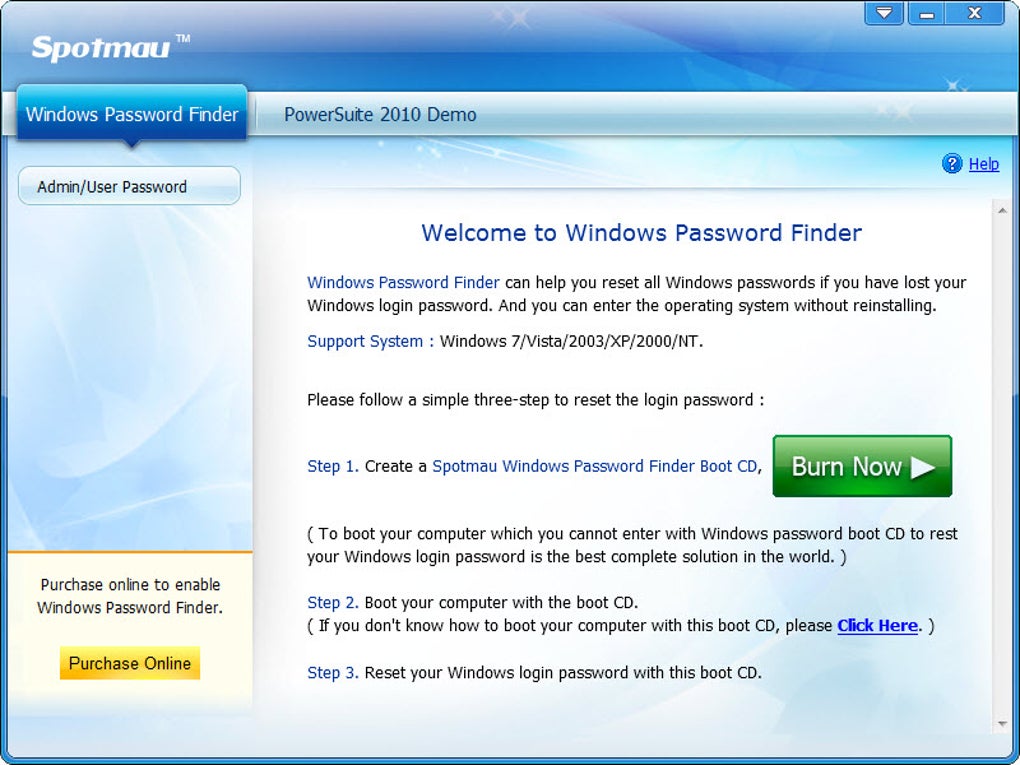The width and height of the screenshot is (1020, 765).
Task: Click the scrollbar down arrow
Action: point(1002,723)
